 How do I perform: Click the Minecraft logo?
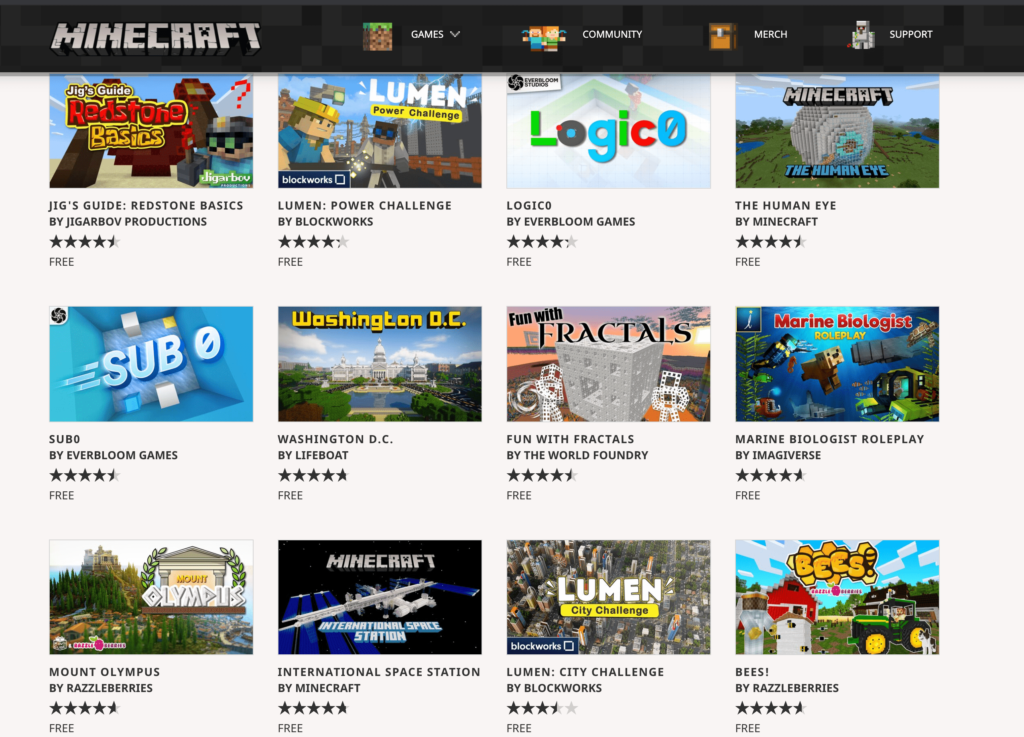coord(156,37)
